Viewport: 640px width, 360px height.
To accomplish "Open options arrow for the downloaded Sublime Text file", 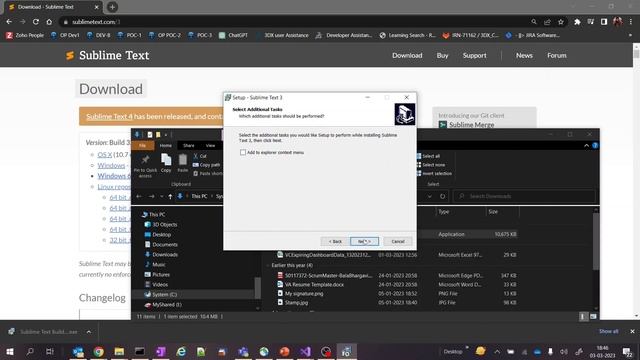I will tap(89, 332).
